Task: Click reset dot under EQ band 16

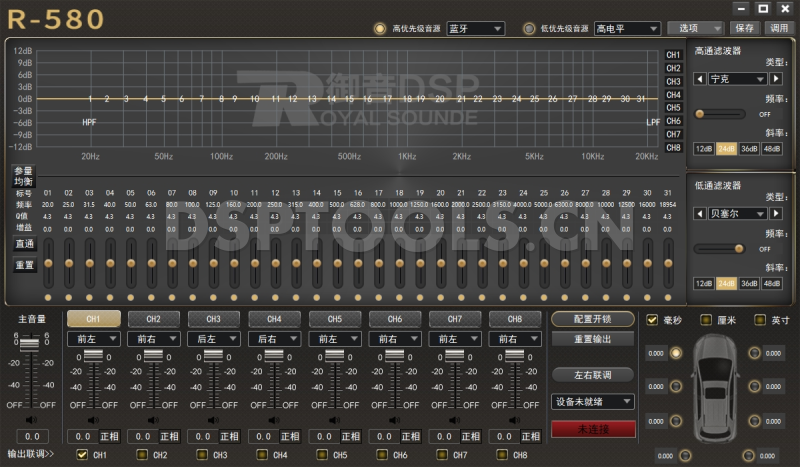Action: click(358, 298)
